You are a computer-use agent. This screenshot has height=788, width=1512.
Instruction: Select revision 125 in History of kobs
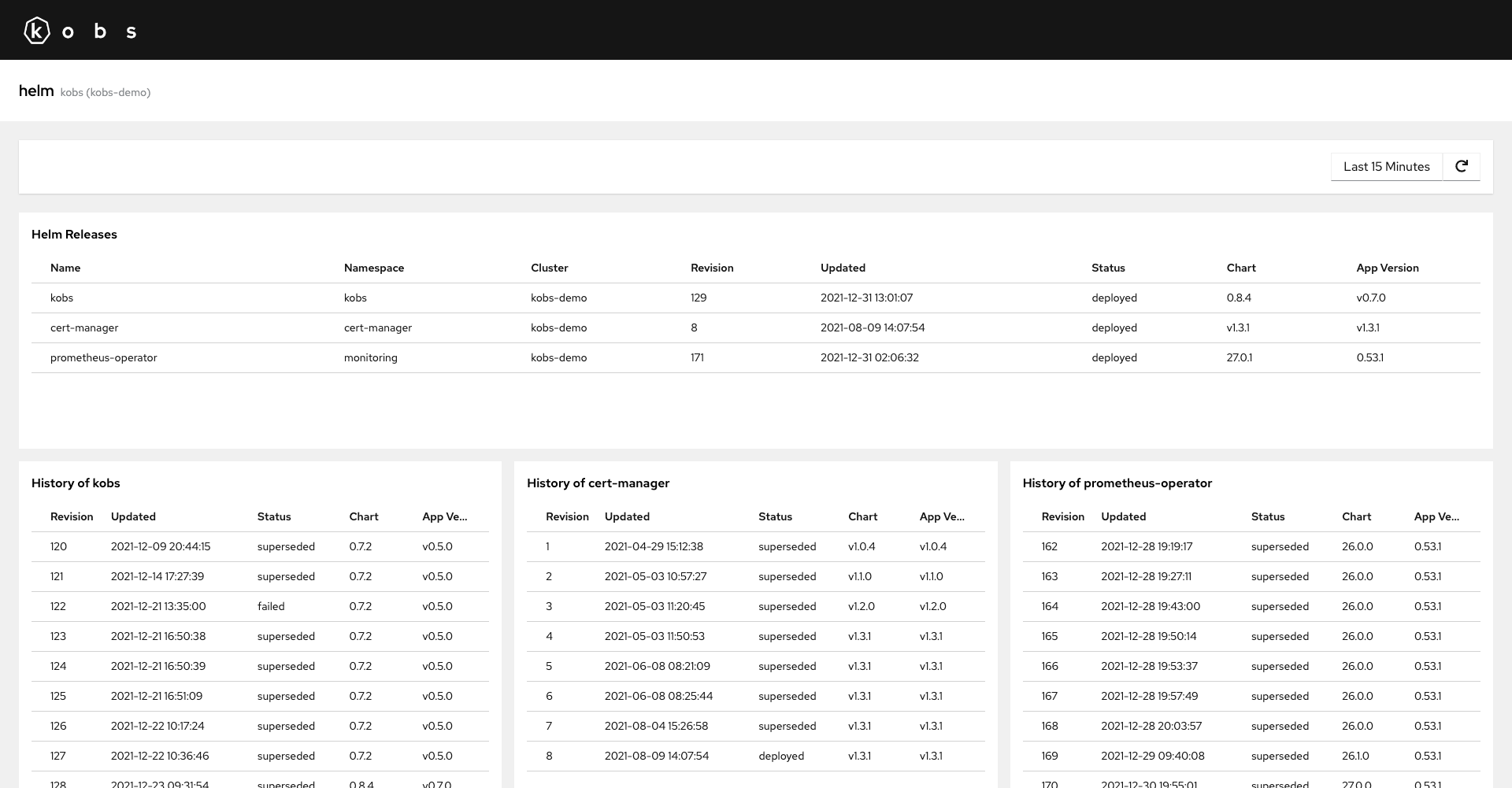click(58, 696)
